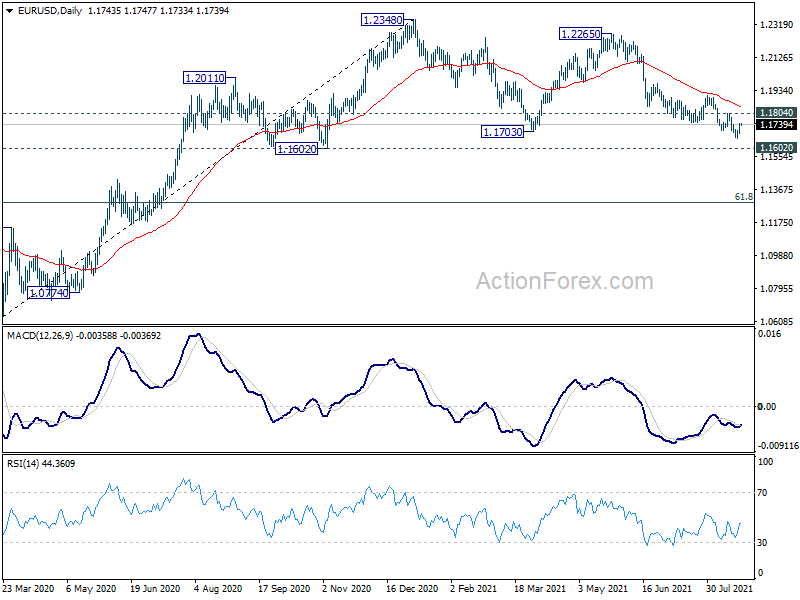Click the 0.016 MACD axis value

tap(770, 334)
